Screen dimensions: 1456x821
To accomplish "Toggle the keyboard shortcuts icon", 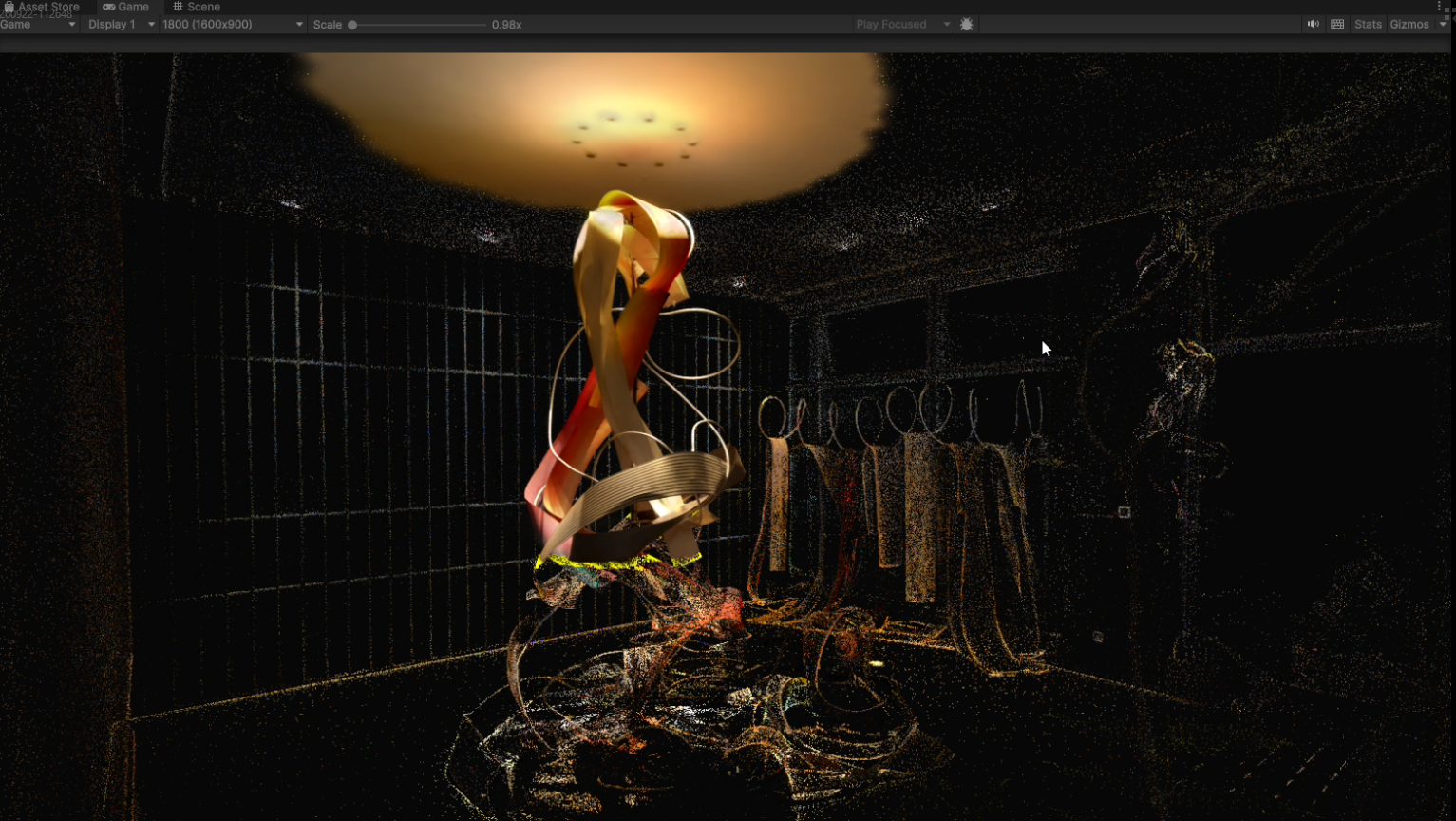I will [x=1337, y=25].
